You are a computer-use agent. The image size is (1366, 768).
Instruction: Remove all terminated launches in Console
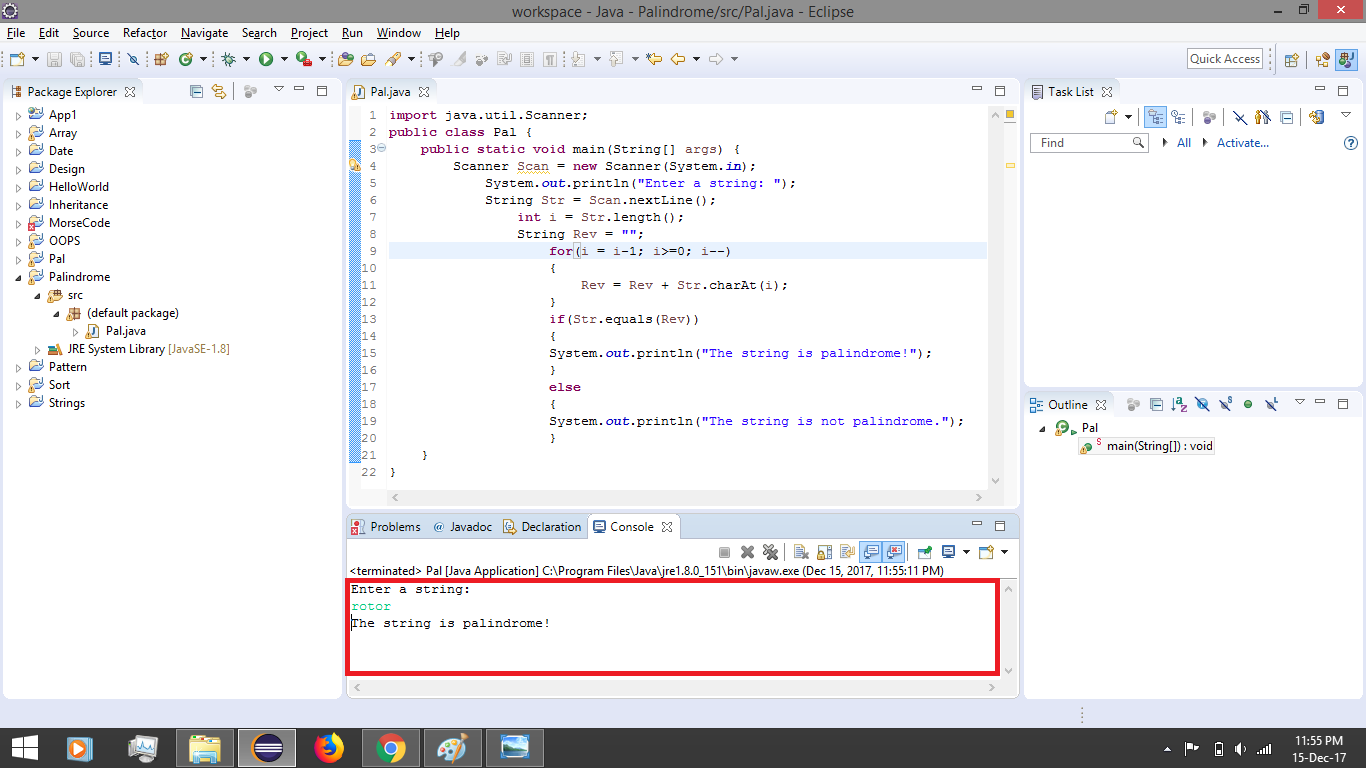770,552
